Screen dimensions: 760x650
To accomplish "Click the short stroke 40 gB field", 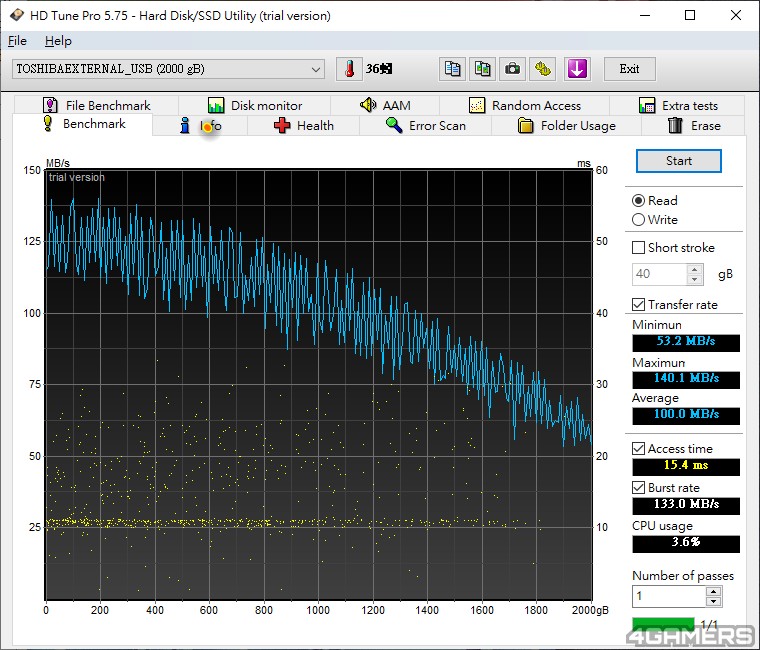I will (x=659, y=274).
